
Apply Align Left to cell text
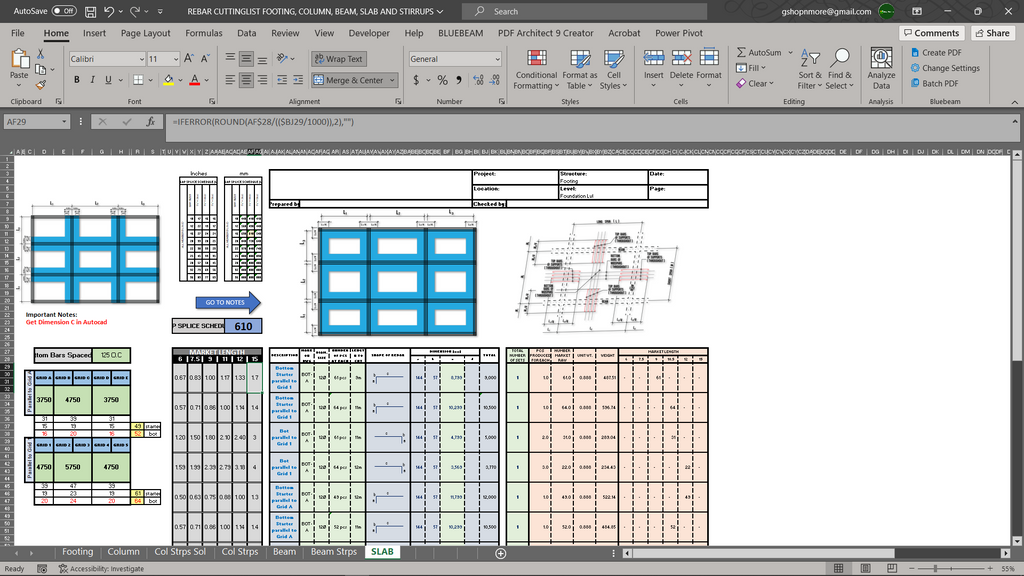click(x=230, y=80)
